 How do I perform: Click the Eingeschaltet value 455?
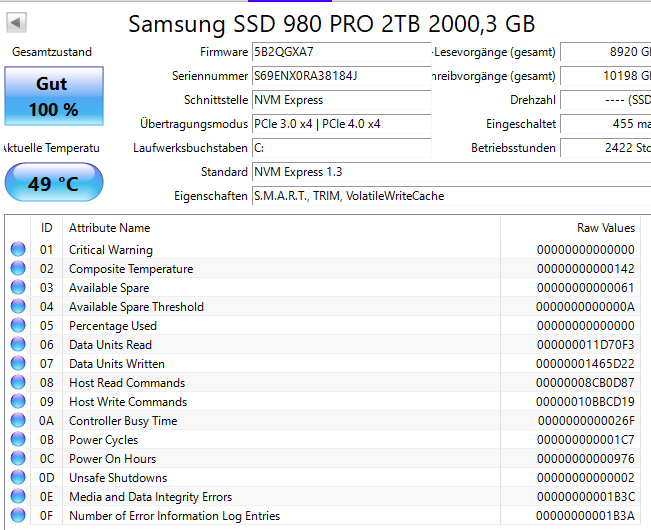click(606, 124)
